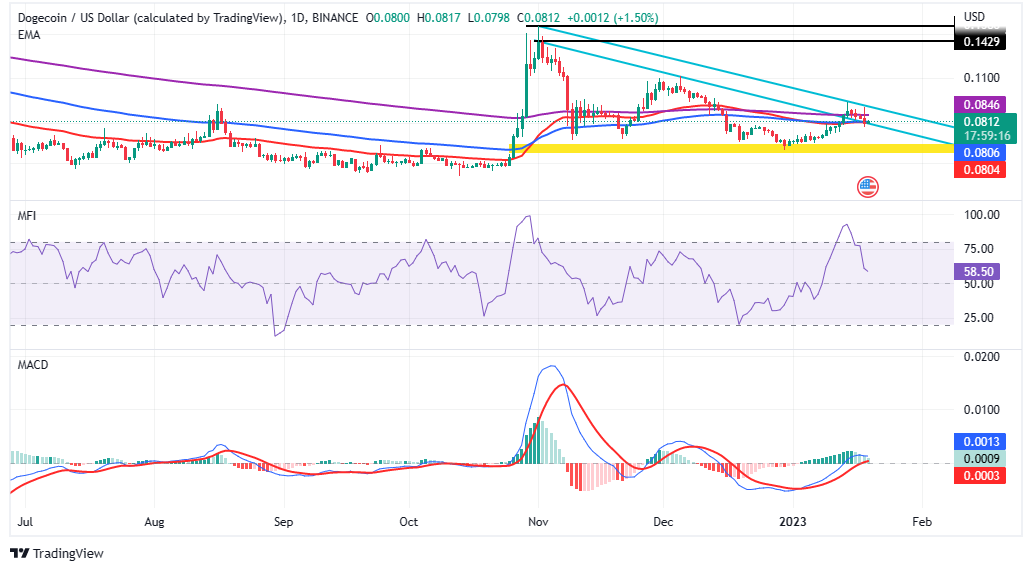Click the H0.0817 high price value

tap(439, 18)
